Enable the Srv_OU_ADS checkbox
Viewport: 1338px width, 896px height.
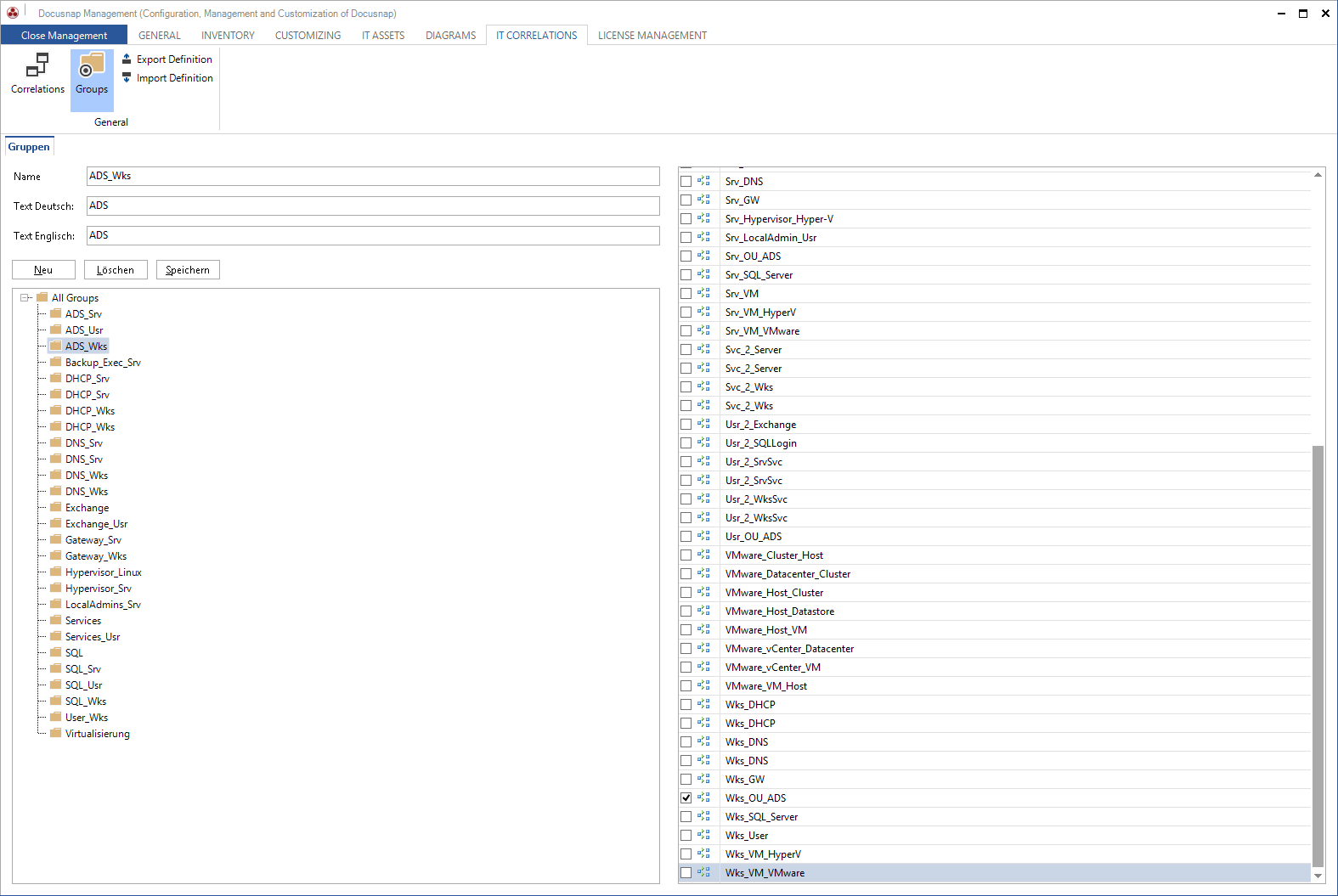point(686,256)
